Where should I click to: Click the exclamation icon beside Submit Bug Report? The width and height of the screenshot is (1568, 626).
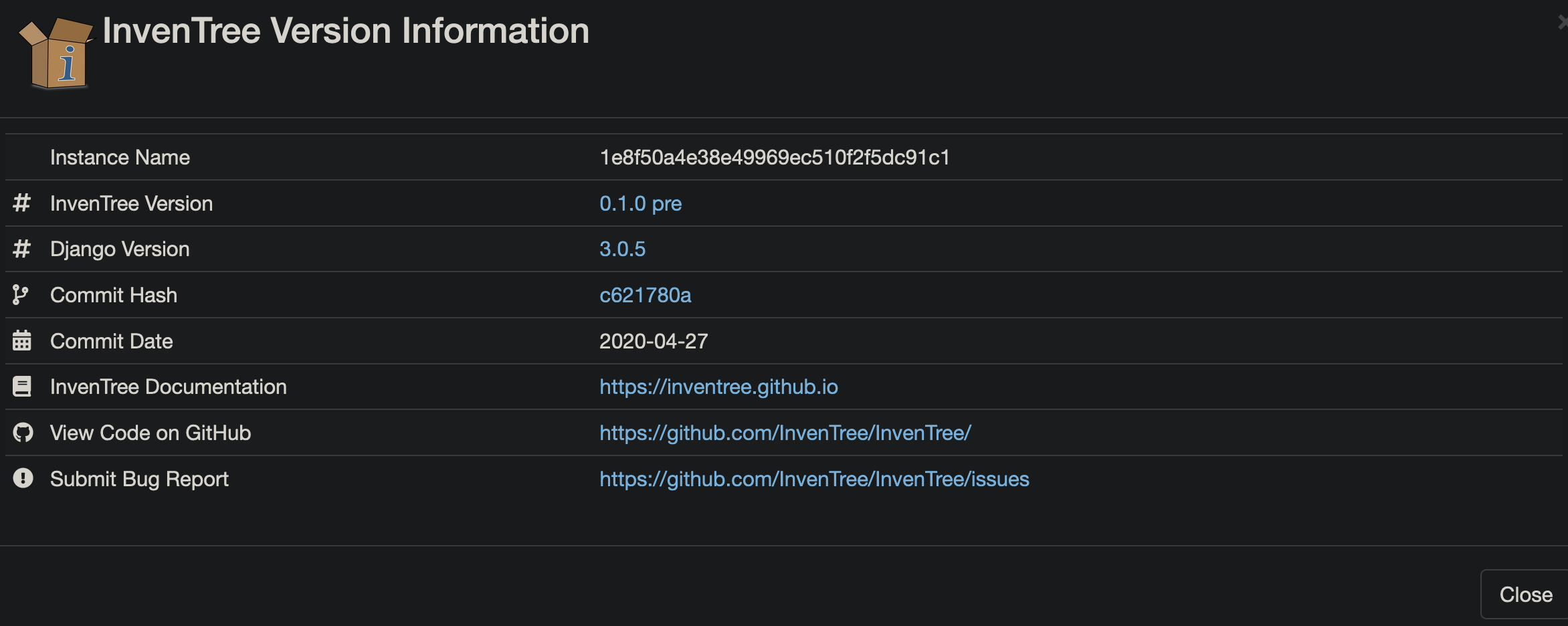click(x=22, y=478)
